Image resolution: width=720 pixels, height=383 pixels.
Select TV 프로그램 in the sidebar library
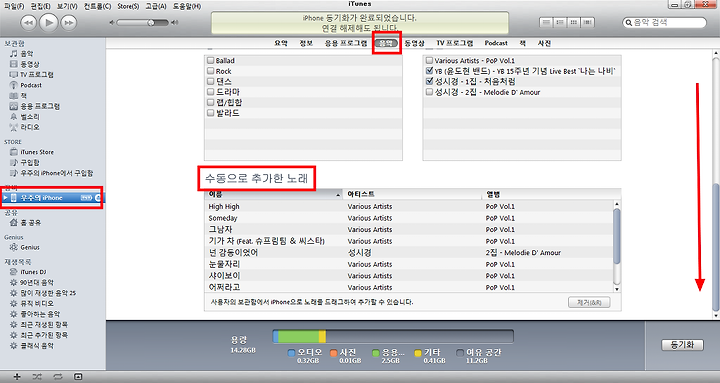click(x=32, y=74)
